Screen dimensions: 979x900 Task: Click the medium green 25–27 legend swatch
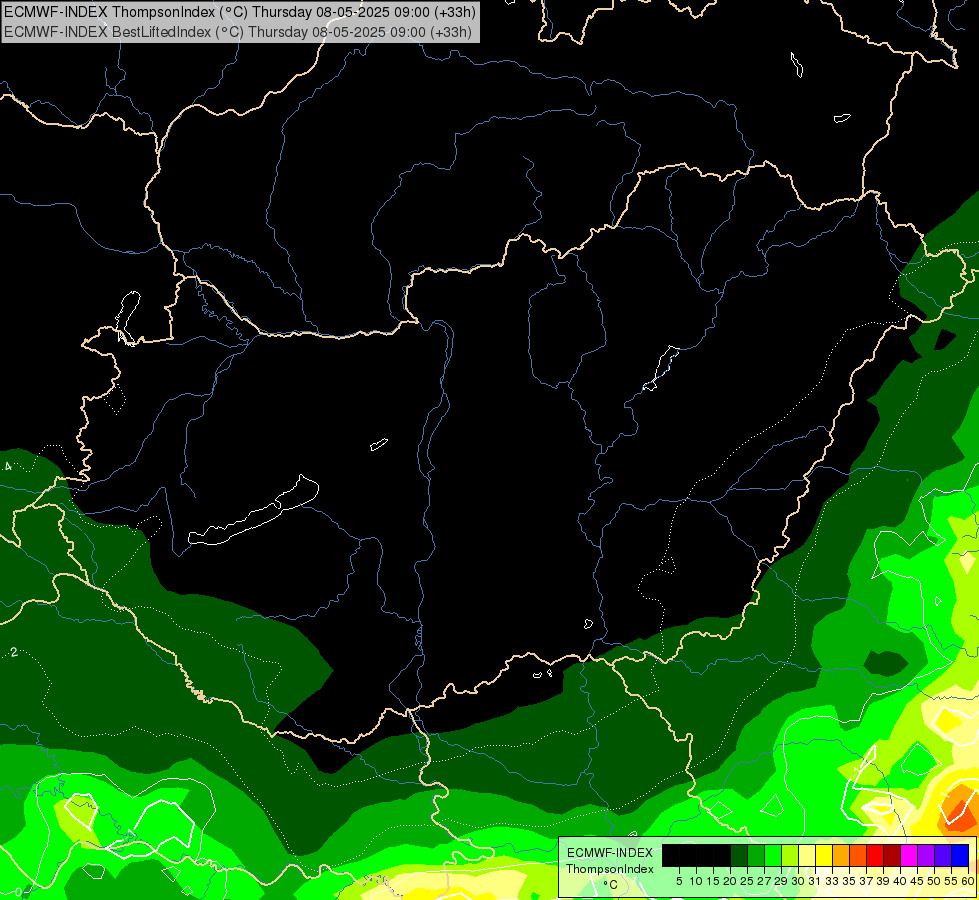tap(755, 855)
